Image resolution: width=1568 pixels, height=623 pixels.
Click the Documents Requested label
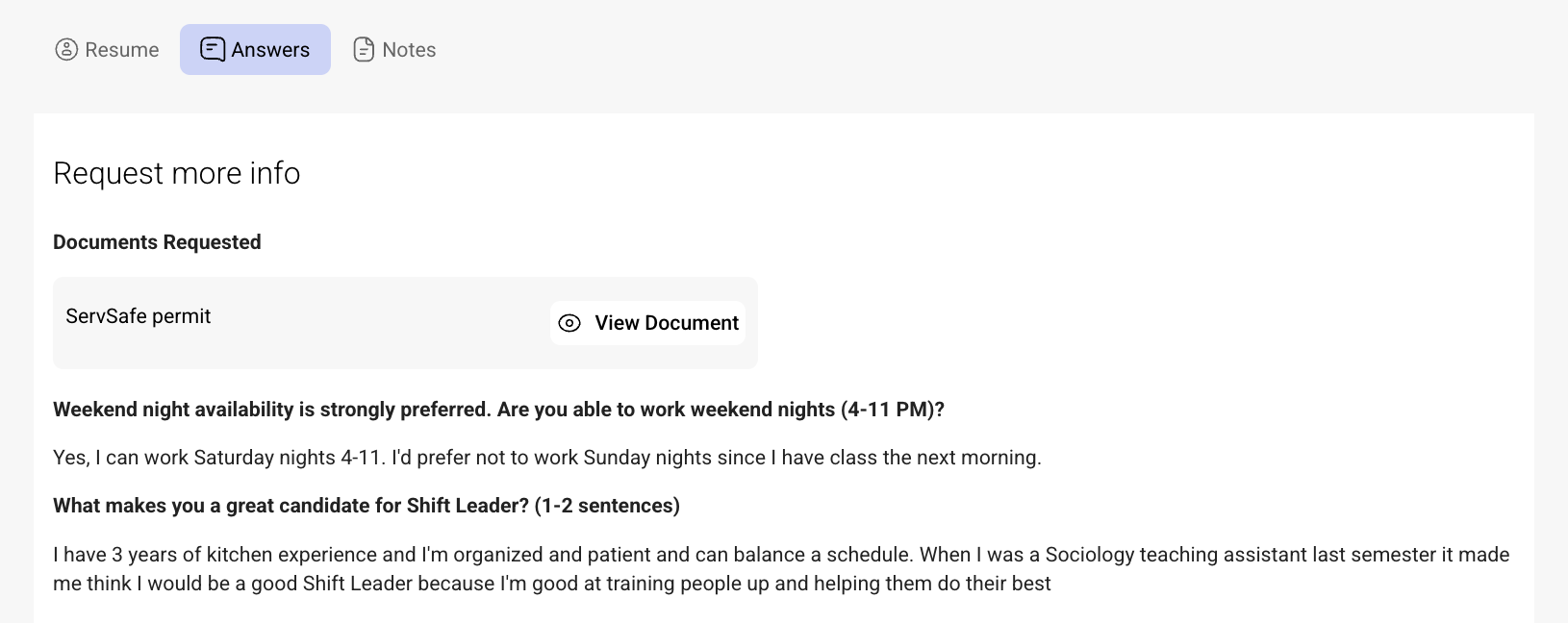point(157,242)
